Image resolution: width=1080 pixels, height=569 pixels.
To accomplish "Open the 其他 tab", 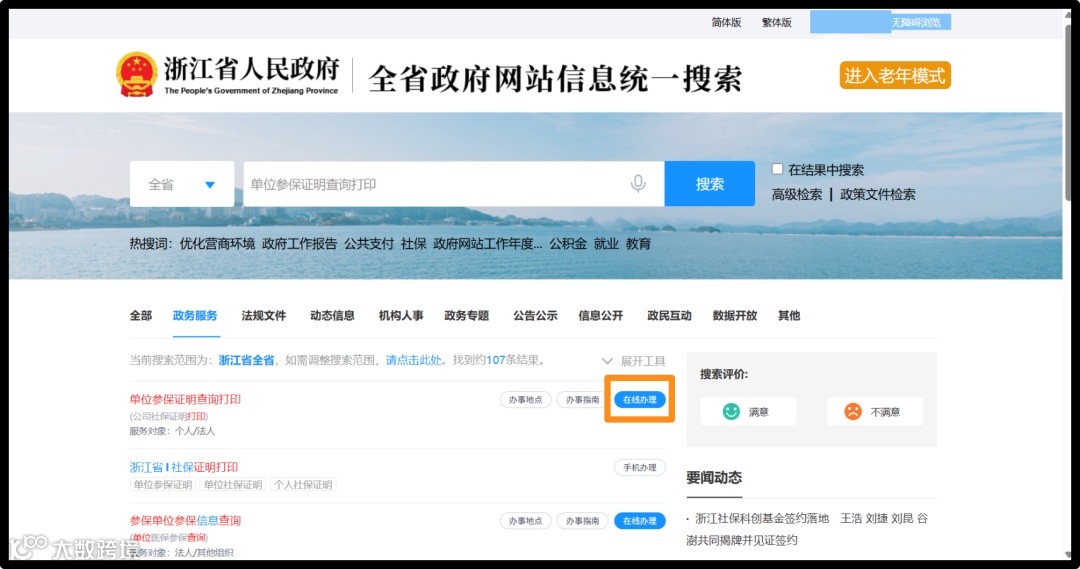I will 789,315.
